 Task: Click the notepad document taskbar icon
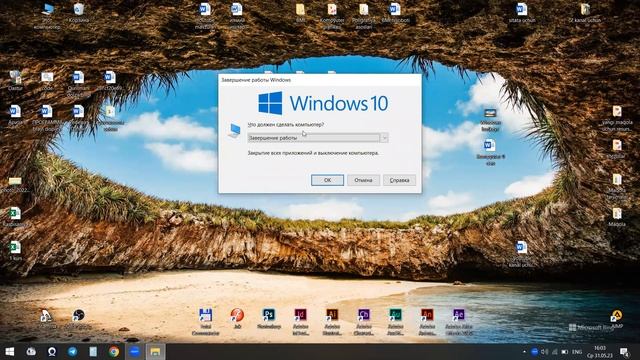(93, 351)
